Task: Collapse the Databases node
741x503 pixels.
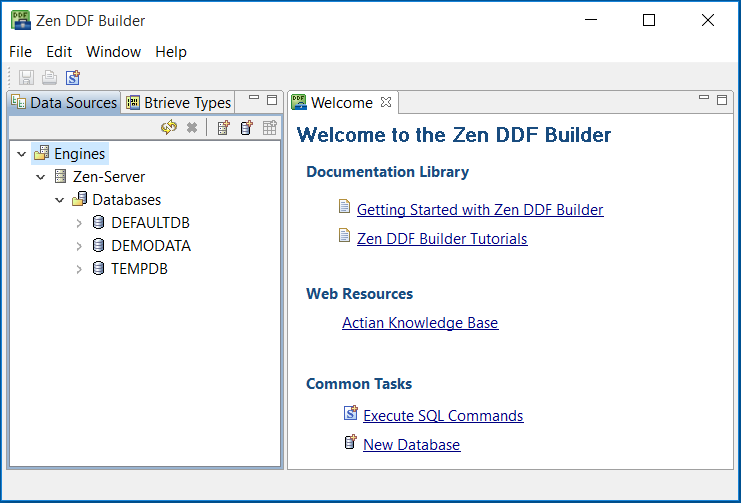Action: [60, 200]
